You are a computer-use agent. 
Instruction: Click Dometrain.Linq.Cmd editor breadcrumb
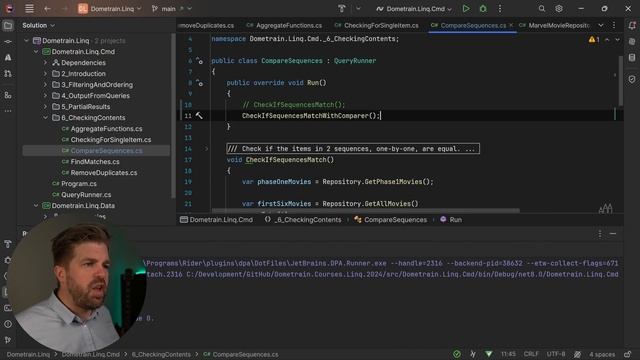pos(216,220)
